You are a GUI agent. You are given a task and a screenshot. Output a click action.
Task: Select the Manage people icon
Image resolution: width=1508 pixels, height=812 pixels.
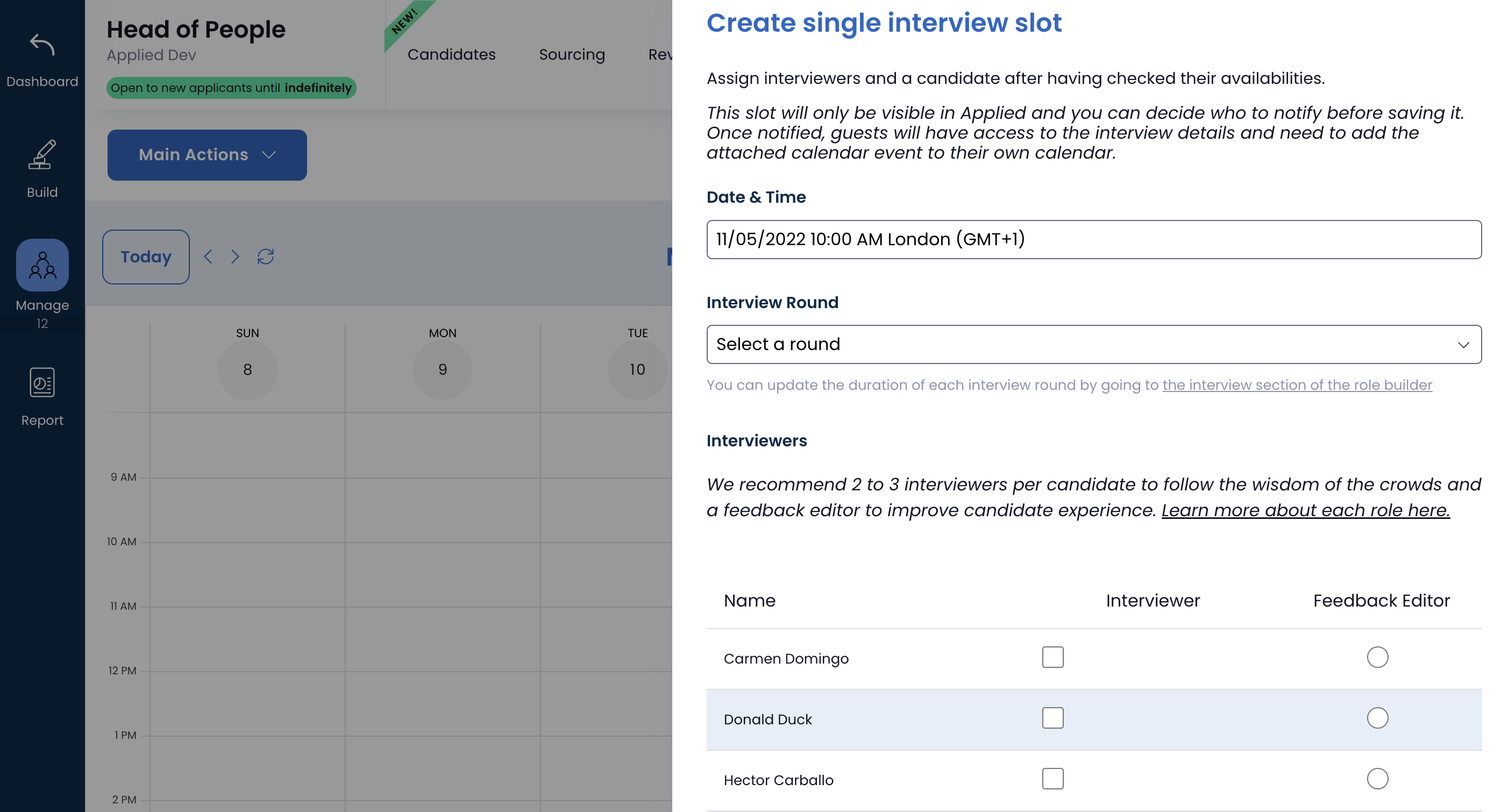pyautogui.click(x=42, y=265)
